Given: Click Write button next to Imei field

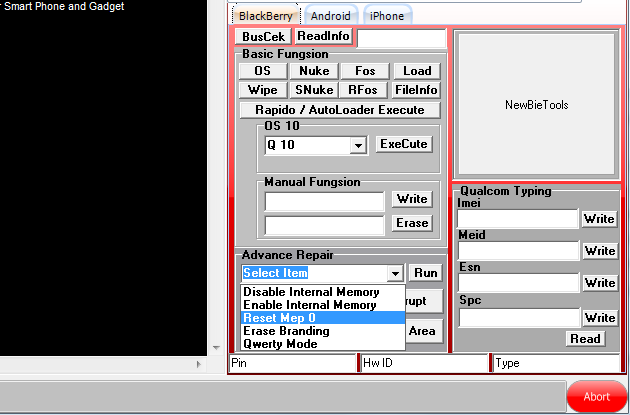Looking at the screenshot, I should coord(599,219).
